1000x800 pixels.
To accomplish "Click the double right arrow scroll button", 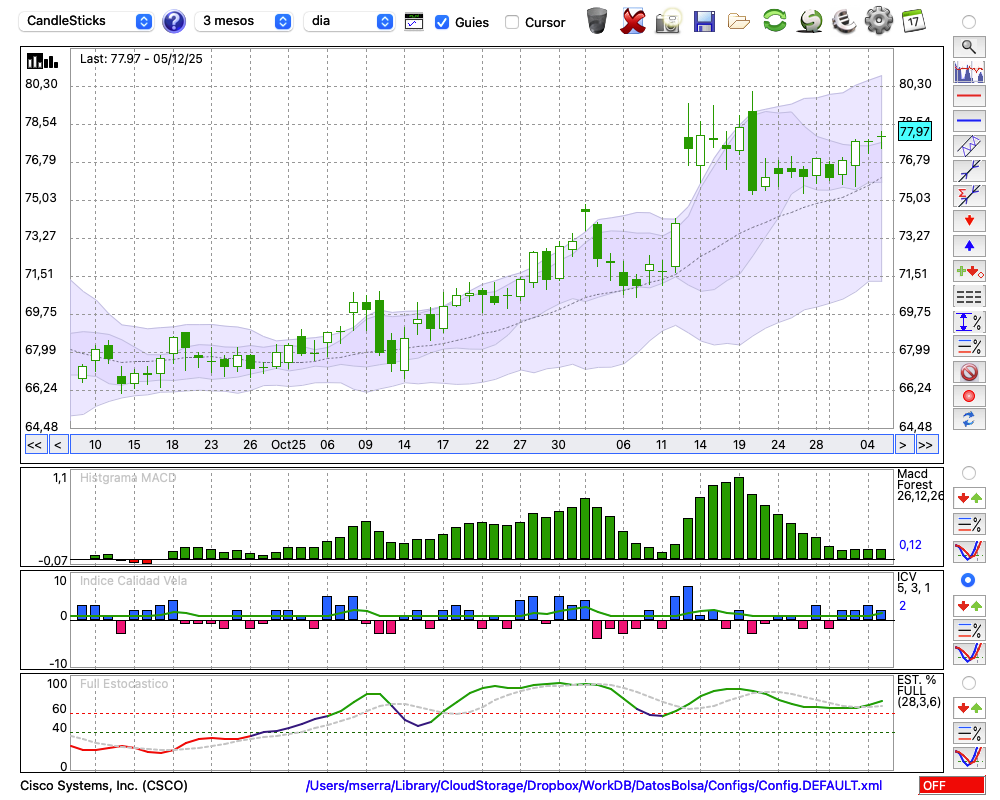I will [x=926, y=445].
